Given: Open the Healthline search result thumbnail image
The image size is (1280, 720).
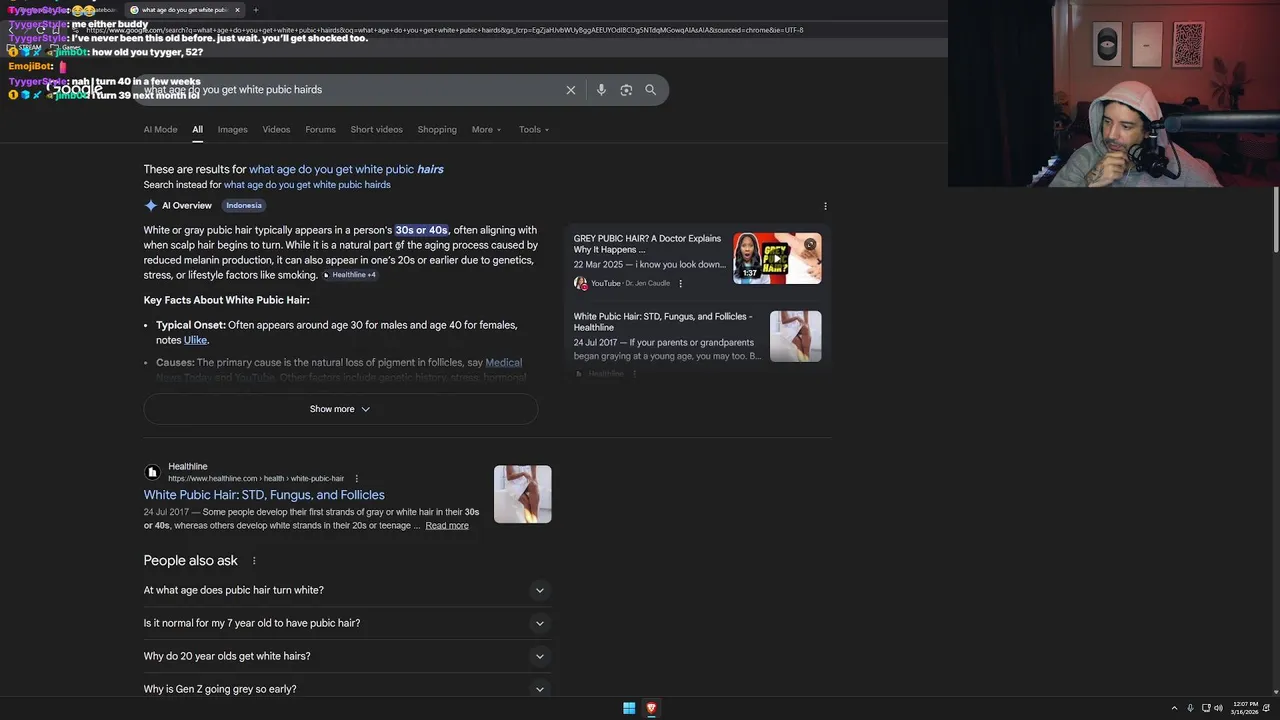Looking at the screenshot, I should tap(522, 494).
